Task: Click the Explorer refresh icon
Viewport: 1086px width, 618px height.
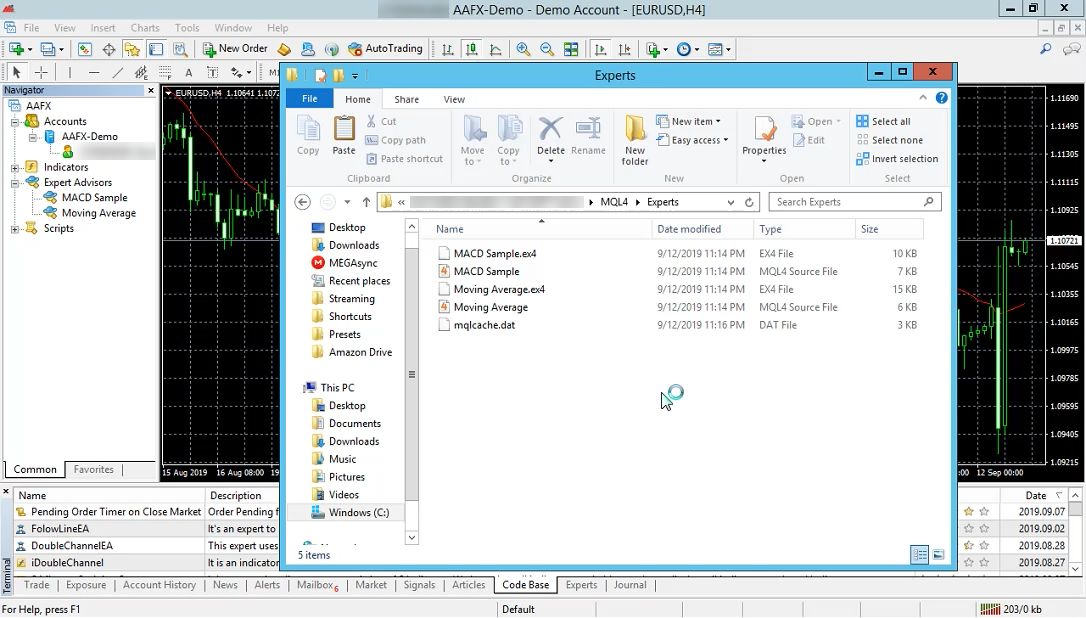Action: [749, 202]
